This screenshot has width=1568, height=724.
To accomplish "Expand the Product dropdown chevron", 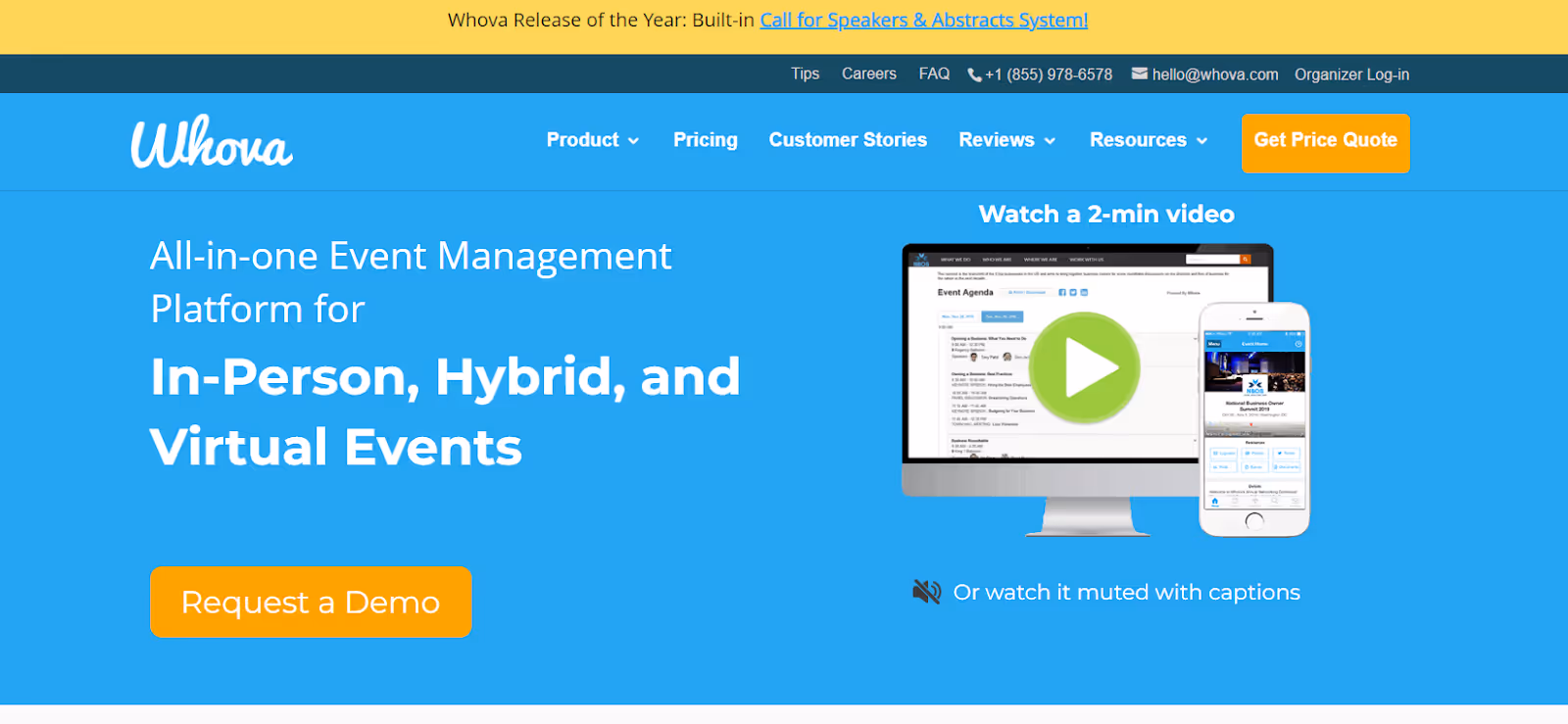I will pyautogui.click(x=633, y=141).
